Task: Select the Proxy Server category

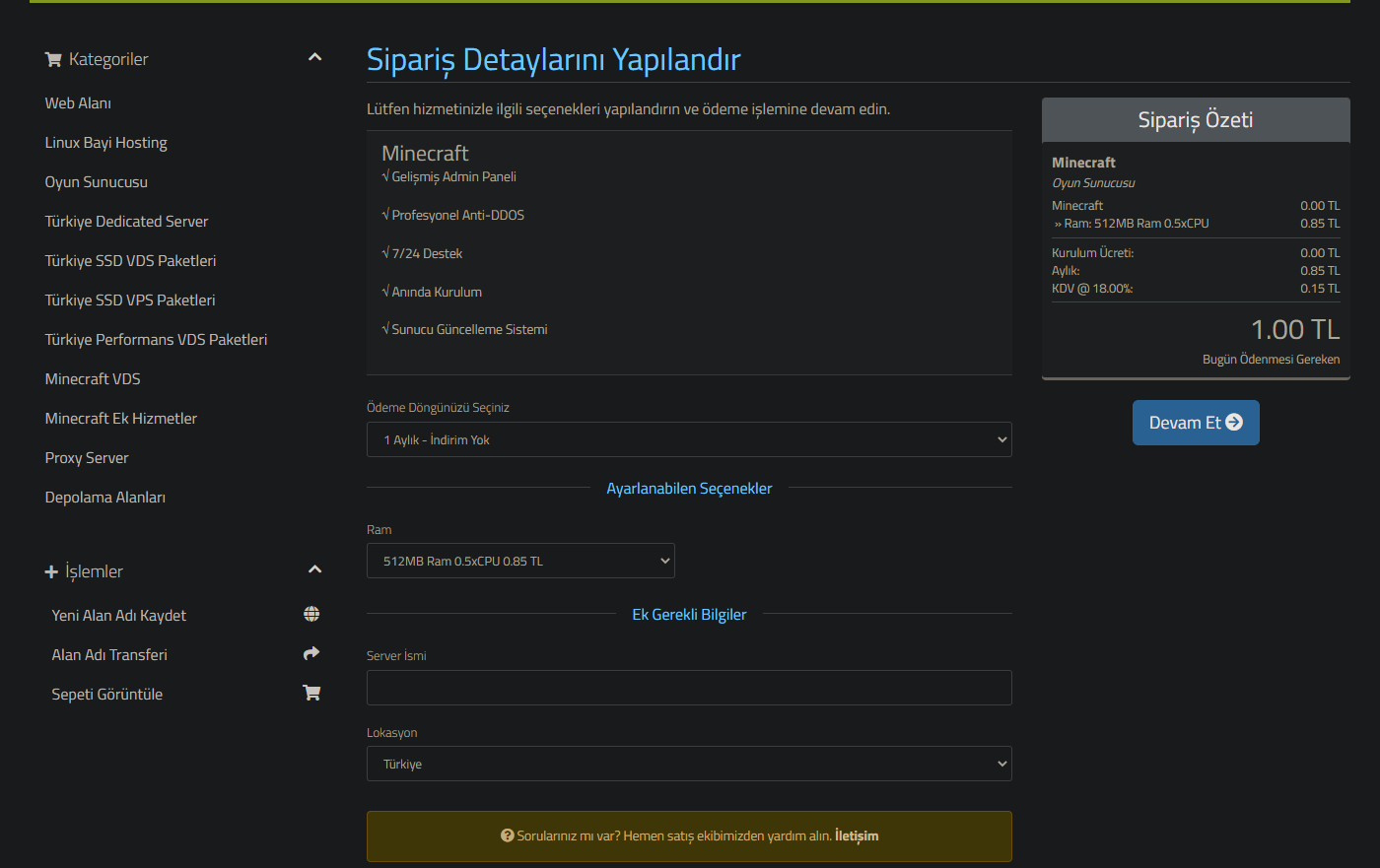Action: point(87,458)
